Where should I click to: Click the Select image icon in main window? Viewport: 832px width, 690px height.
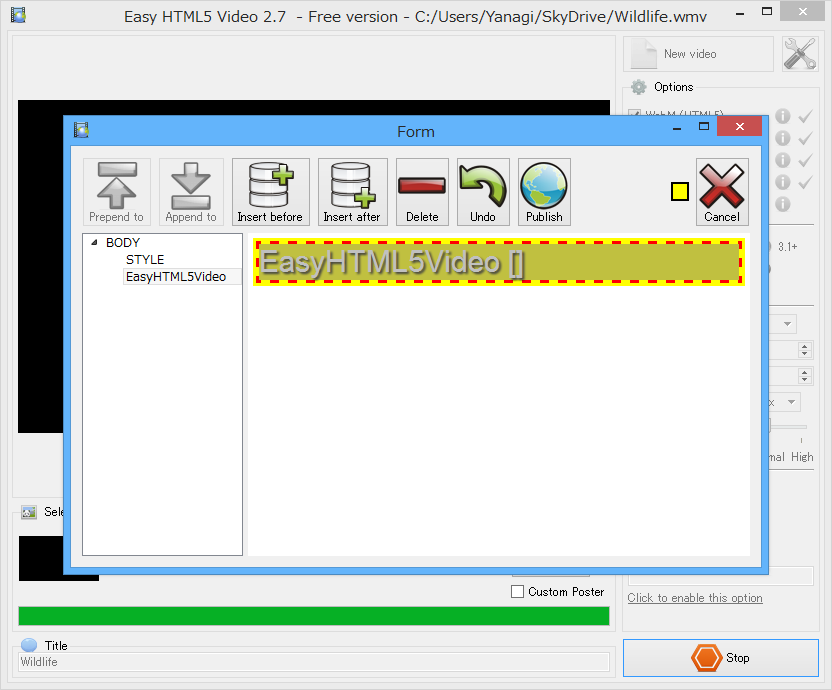pyautogui.click(x=29, y=512)
